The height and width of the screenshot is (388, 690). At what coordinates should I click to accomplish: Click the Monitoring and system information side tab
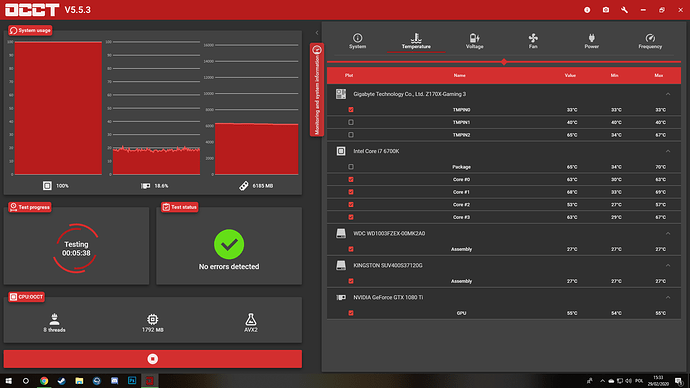[x=317, y=90]
